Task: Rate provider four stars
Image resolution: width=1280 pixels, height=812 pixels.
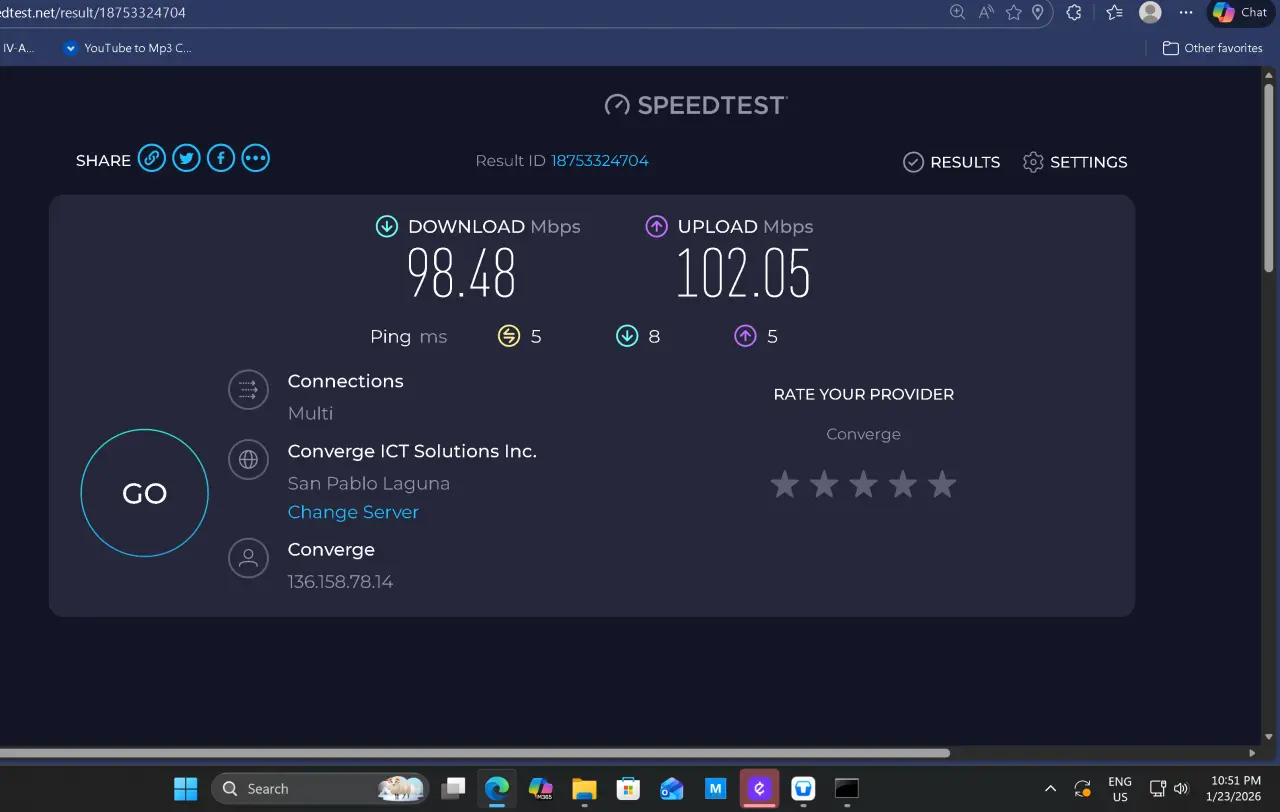Action: (x=903, y=485)
